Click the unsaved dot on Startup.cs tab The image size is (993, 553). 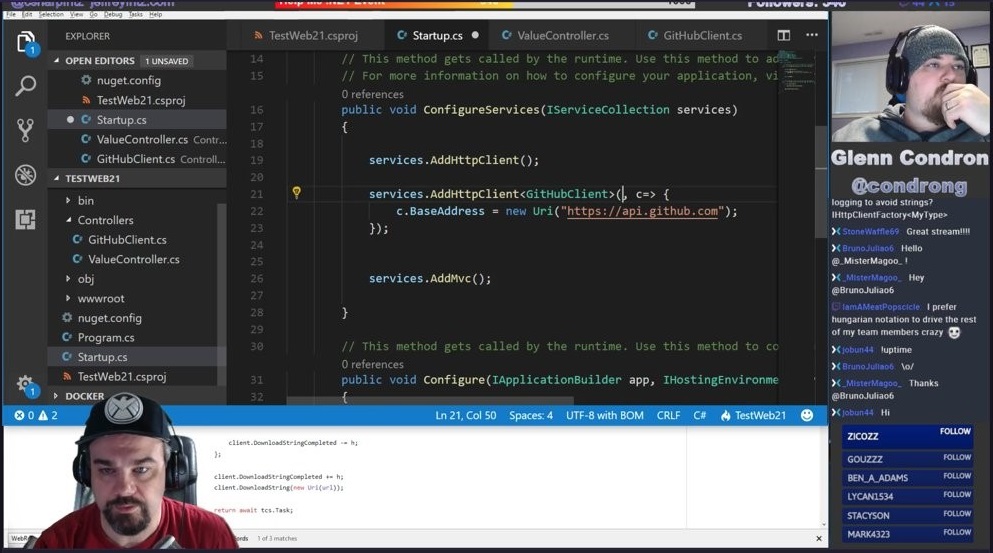pos(475,35)
